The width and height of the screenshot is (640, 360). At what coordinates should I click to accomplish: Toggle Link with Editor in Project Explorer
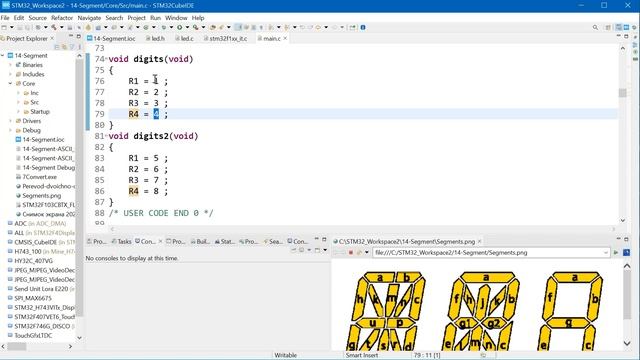pyautogui.click(x=64, y=47)
